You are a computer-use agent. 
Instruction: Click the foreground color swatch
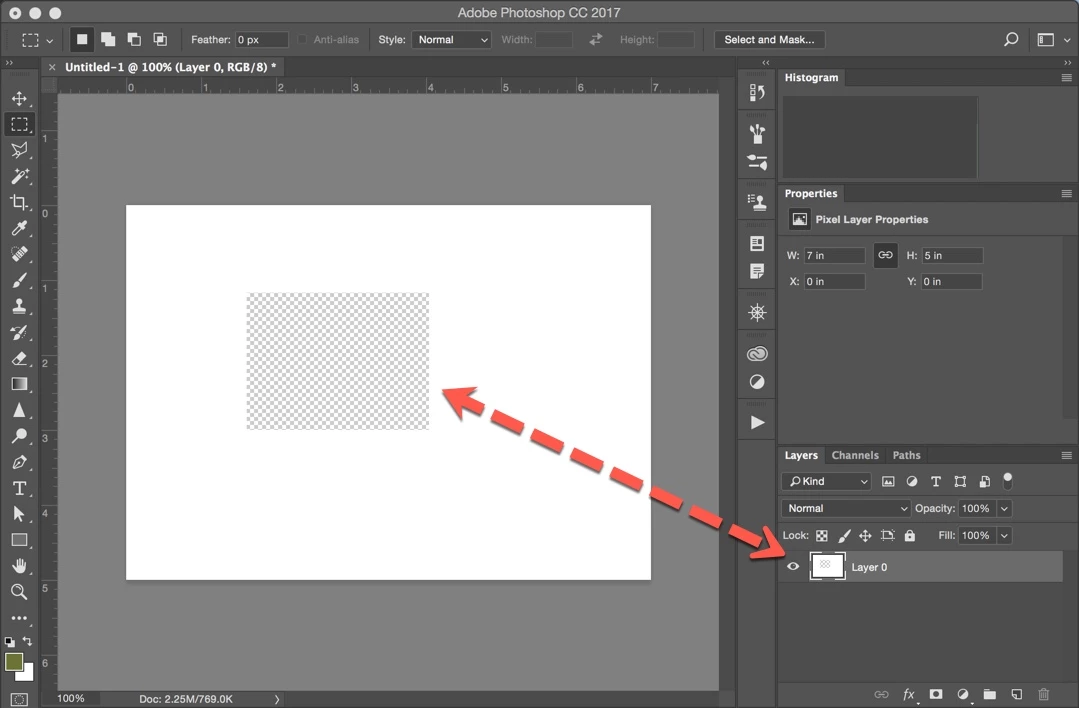tap(14, 661)
